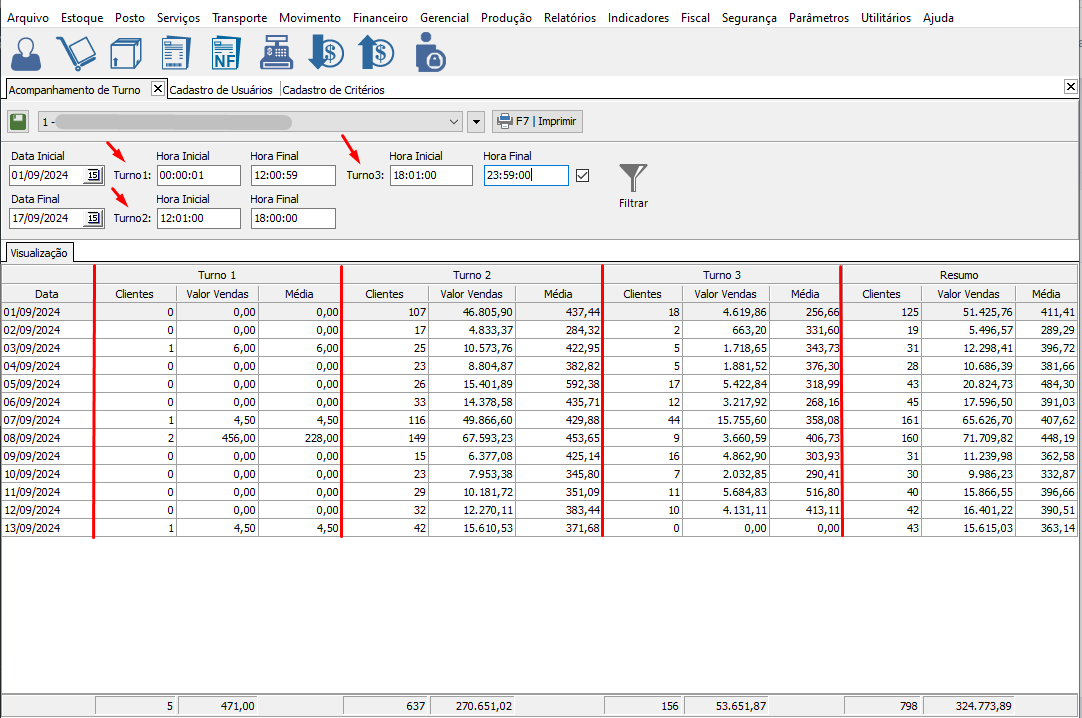Switch to the Cadastro de Usuários tab
This screenshot has height=718, width=1082.
[x=221, y=90]
